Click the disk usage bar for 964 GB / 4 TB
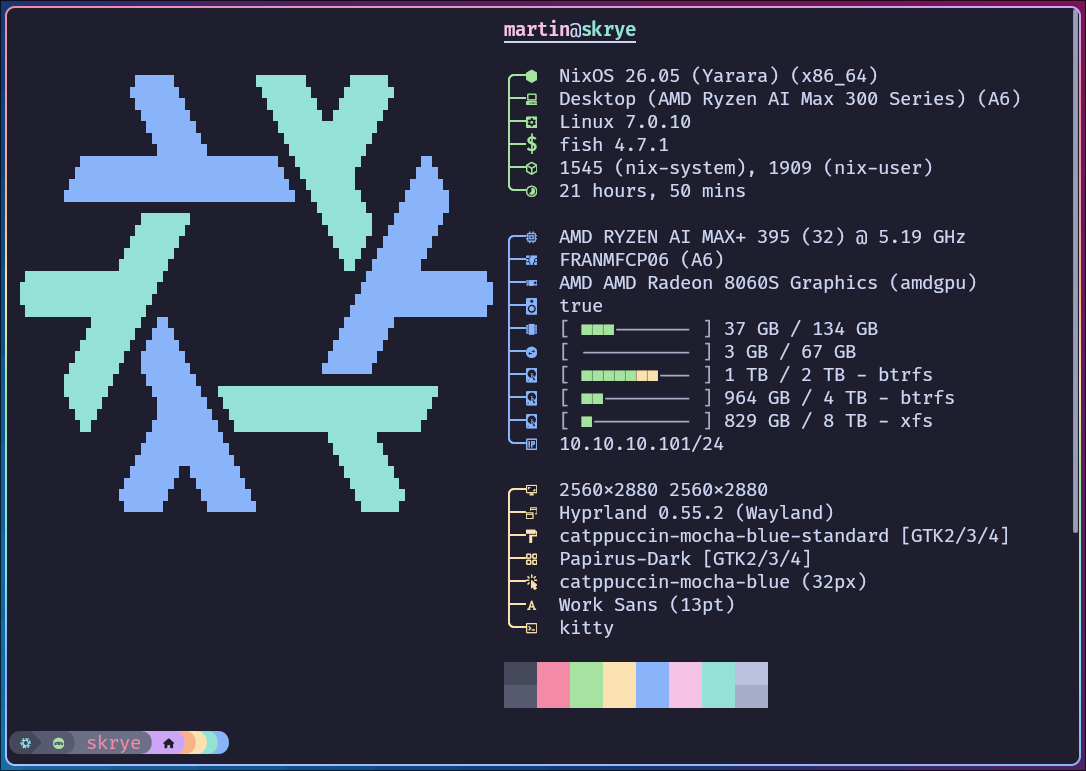Image resolution: width=1086 pixels, height=771 pixels. point(635,398)
